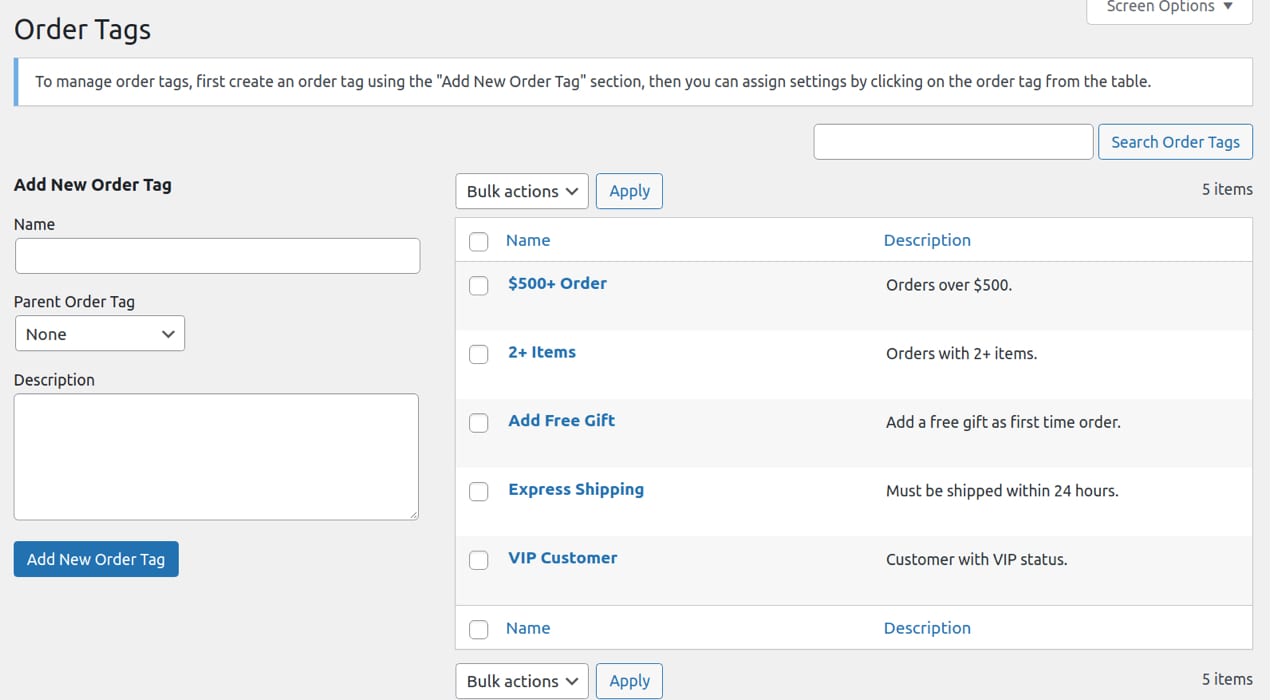Tick the Add Free Gift checkbox
The height and width of the screenshot is (700, 1272).
479,423
